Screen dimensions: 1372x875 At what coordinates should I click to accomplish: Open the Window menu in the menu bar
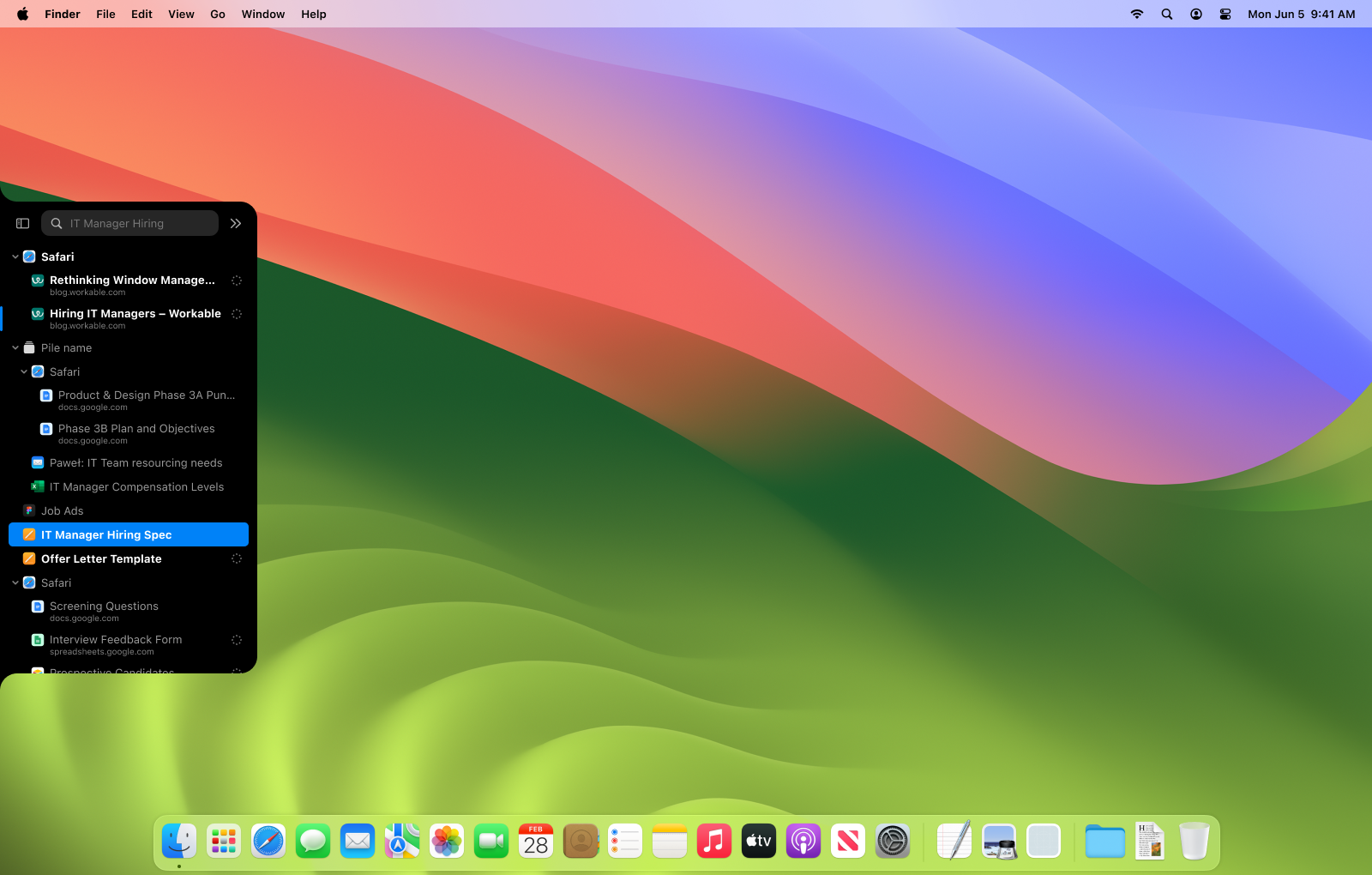click(x=262, y=14)
